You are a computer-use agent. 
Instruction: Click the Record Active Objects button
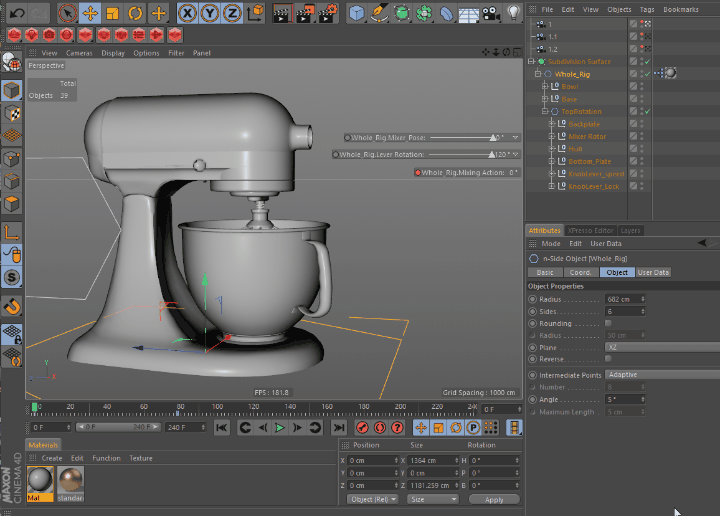(363, 428)
